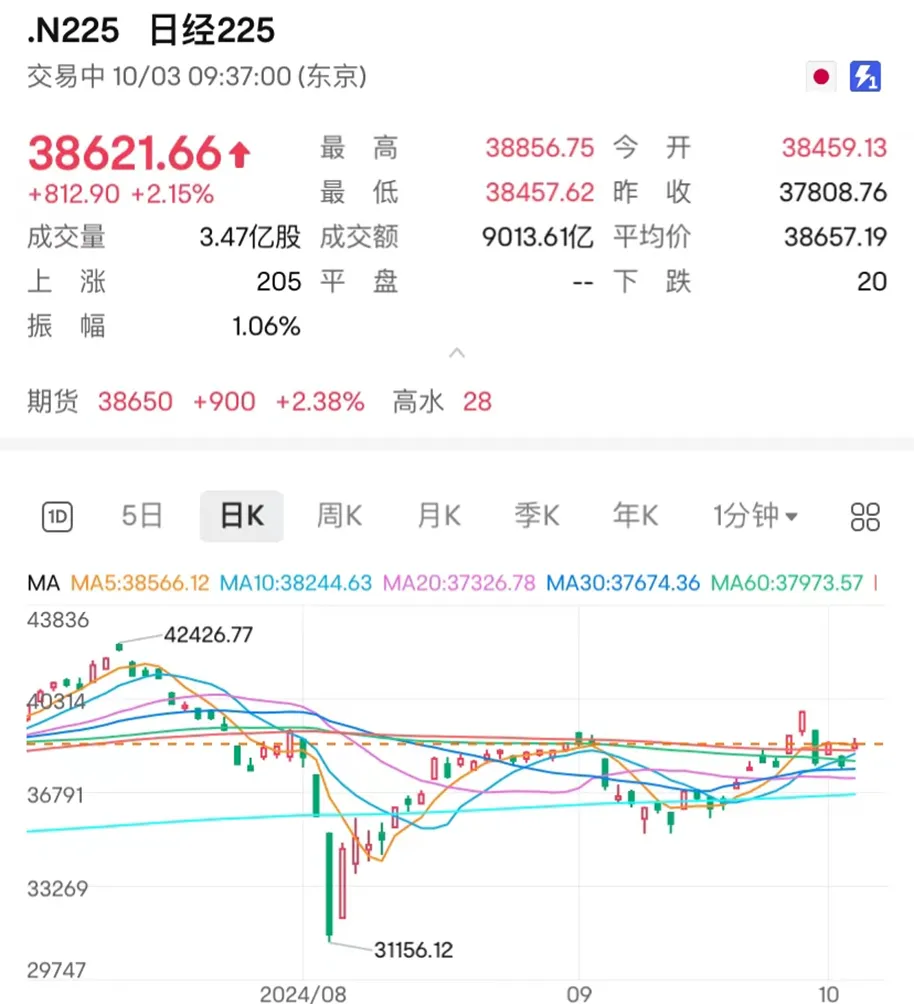The width and height of the screenshot is (914, 1004).
Task: Tap the percentage change +2.15%
Action: click(172, 194)
